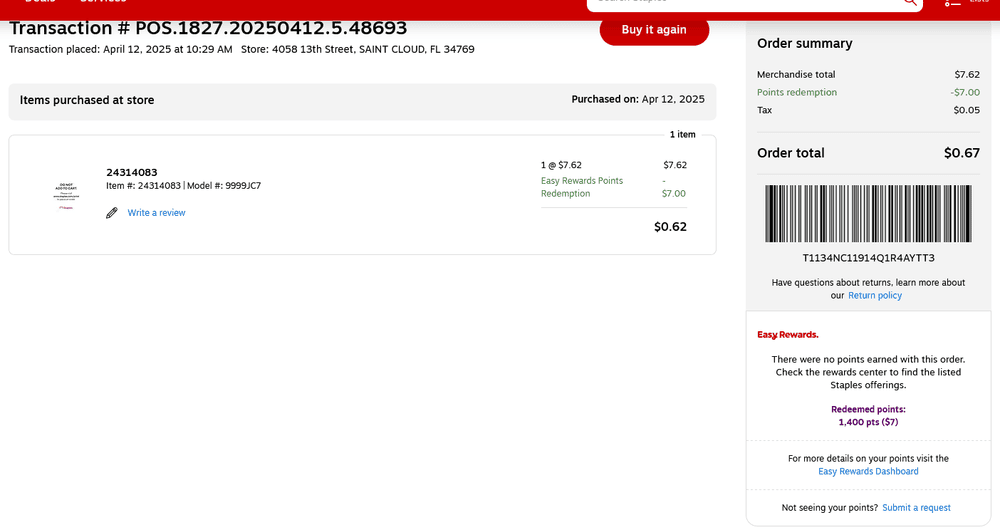Open the Easy Rewards Dashboard link
Screen dimensions: 1000x530
(x=868, y=471)
